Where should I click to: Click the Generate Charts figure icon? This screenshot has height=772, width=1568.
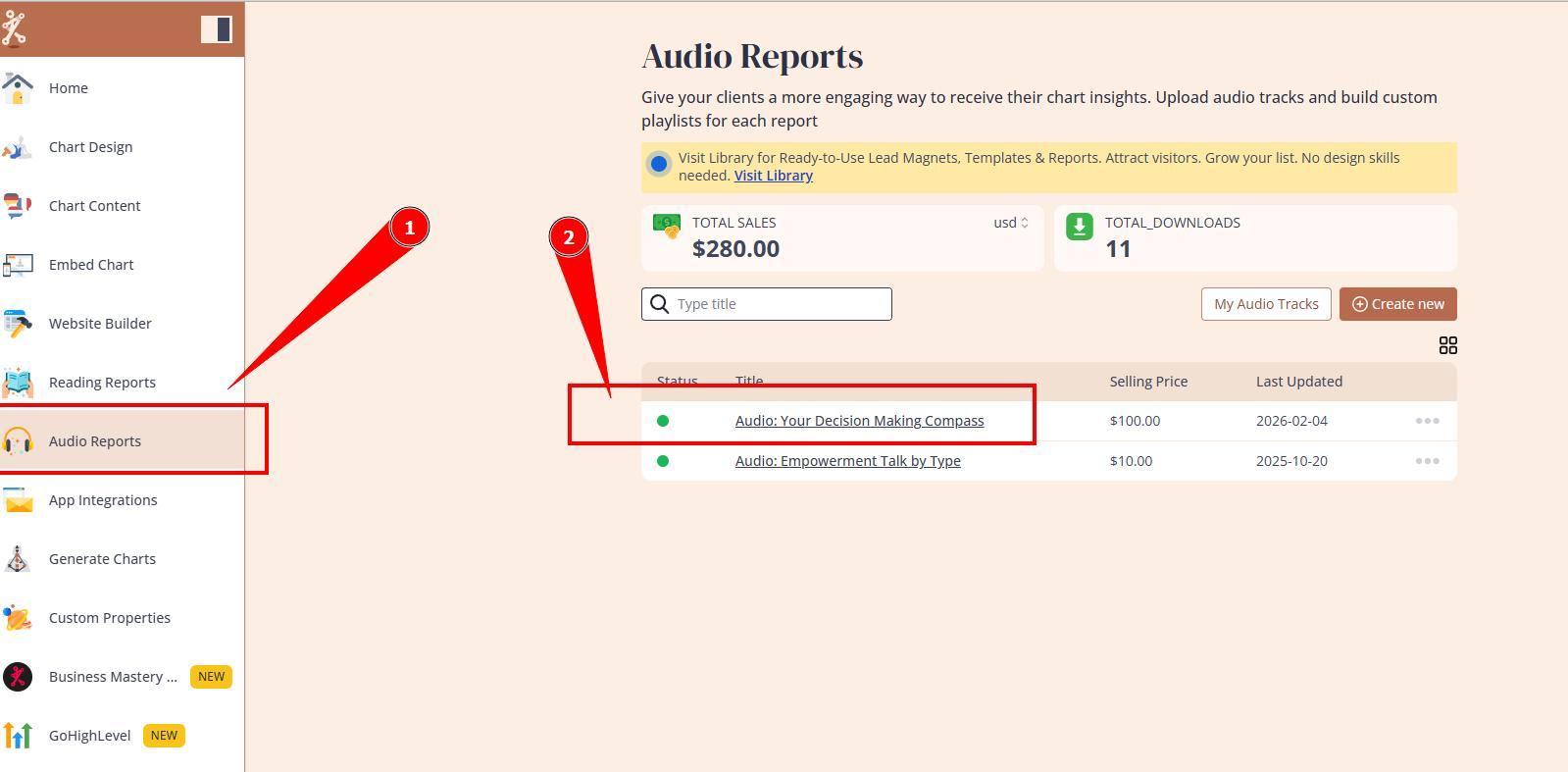pyautogui.click(x=18, y=559)
